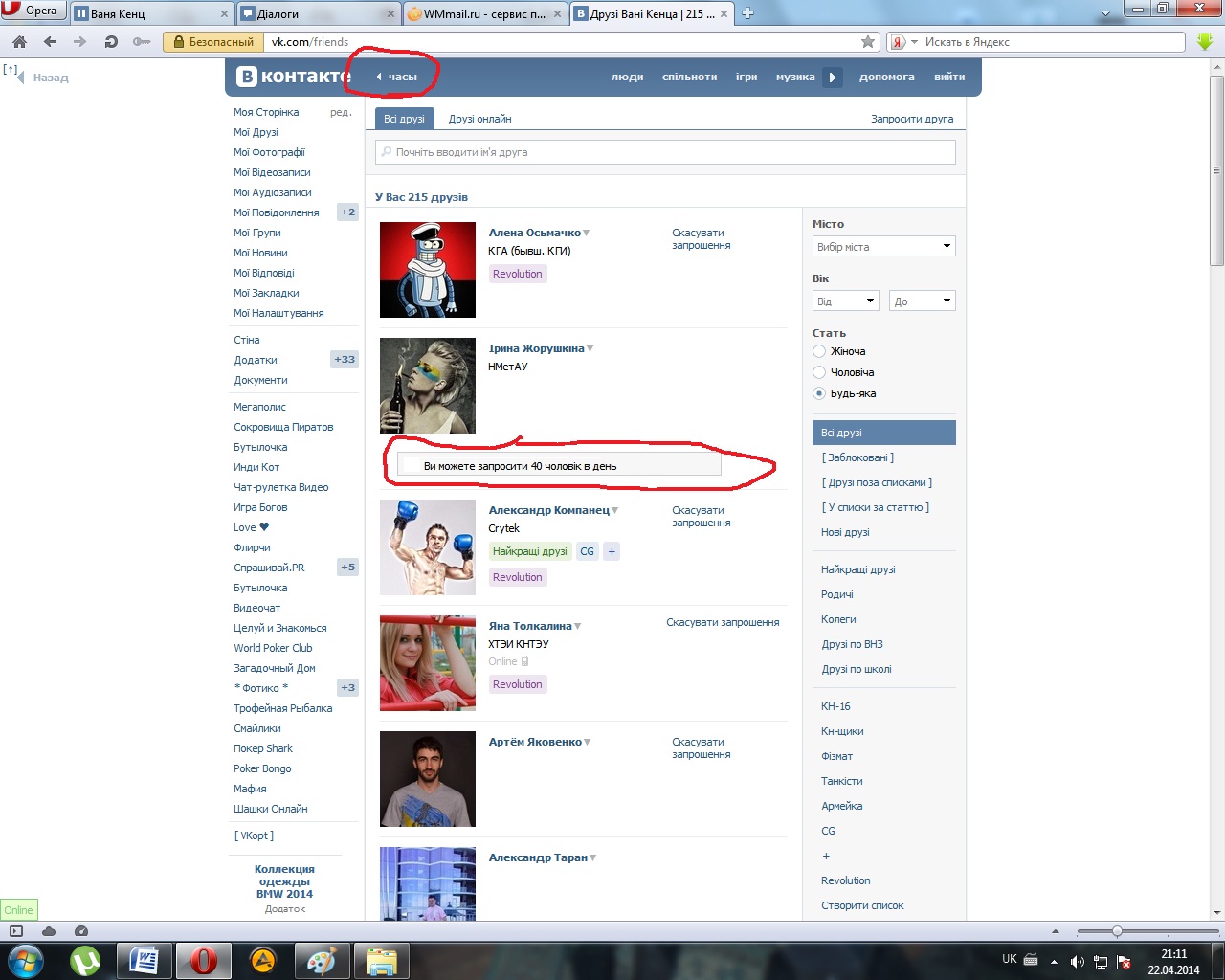Toggle the Opera panels icon in status bar
This screenshot has width=1225, height=980.
[16, 931]
